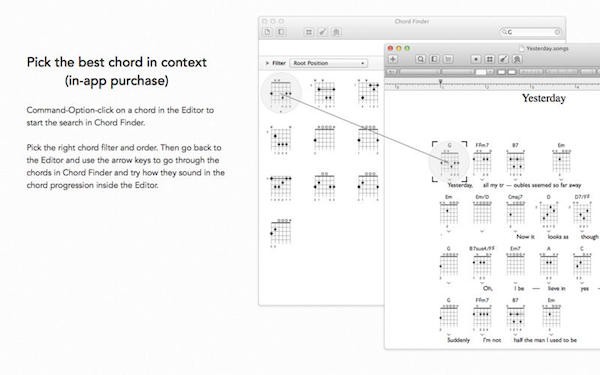Click the magnifier search icon in the Editor toolbar
This screenshot has width=600, height=375.
point(420,59)
